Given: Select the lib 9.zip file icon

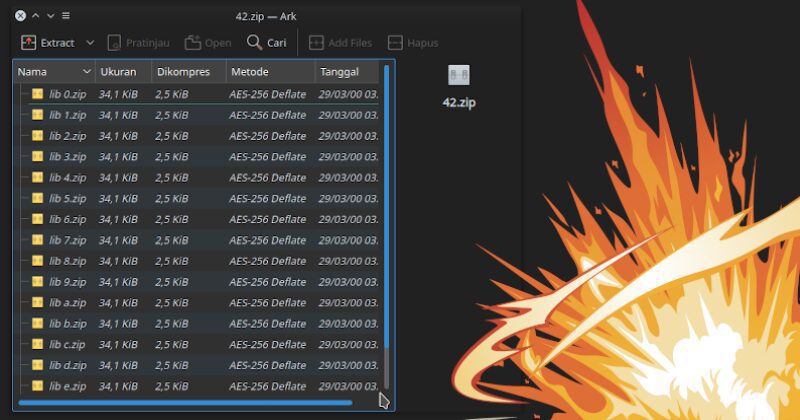Looking at the screenshot, I should point(37,282).
